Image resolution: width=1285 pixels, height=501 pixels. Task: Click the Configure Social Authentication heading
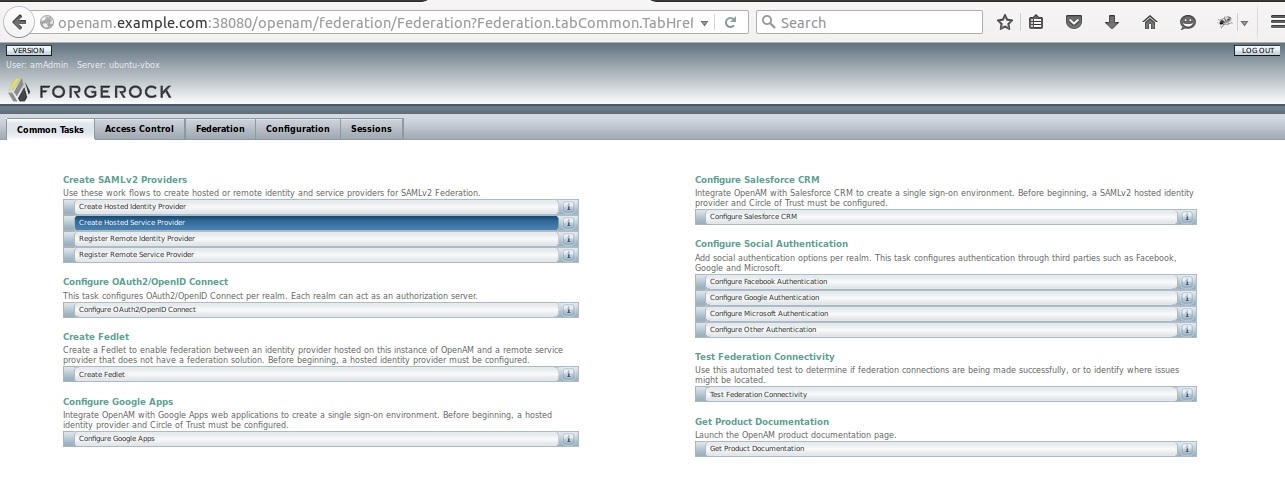pos(771,244)
